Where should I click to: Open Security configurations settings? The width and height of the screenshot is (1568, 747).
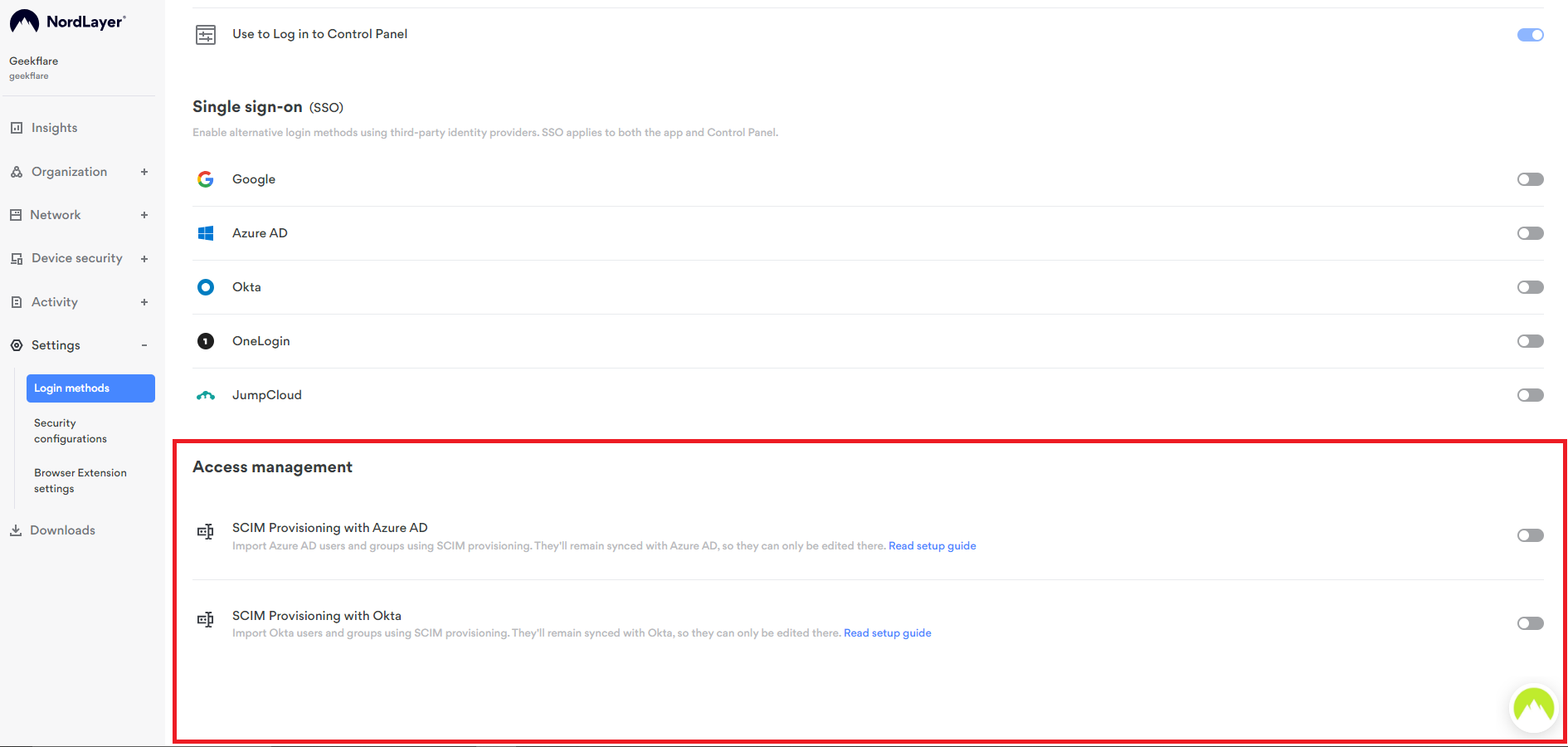tap(71, 431)
